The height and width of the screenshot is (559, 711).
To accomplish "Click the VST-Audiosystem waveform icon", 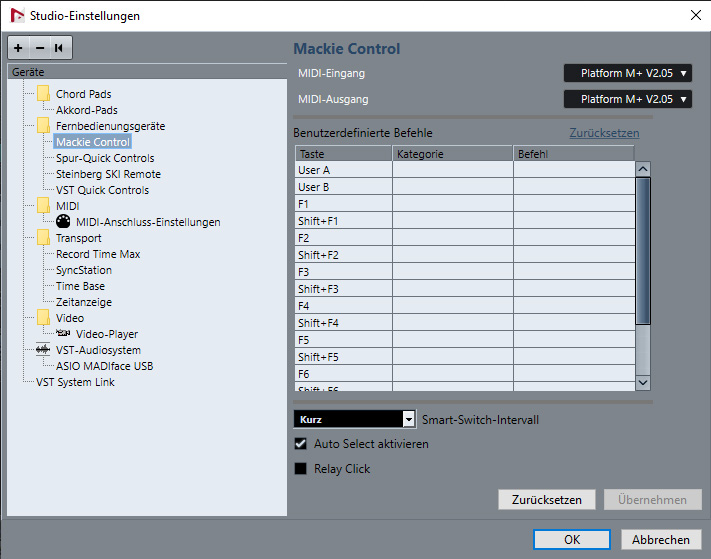I will (x=42, y=350).
